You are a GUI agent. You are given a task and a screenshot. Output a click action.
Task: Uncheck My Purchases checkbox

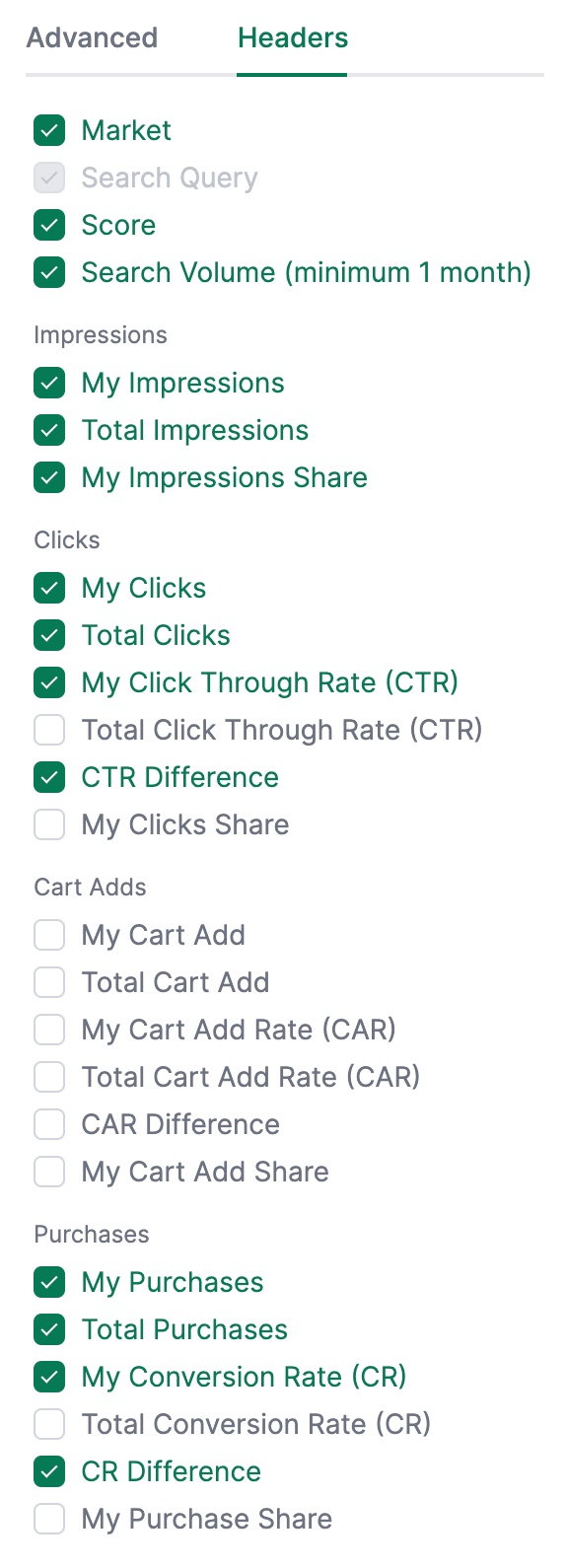point(49,1282)
